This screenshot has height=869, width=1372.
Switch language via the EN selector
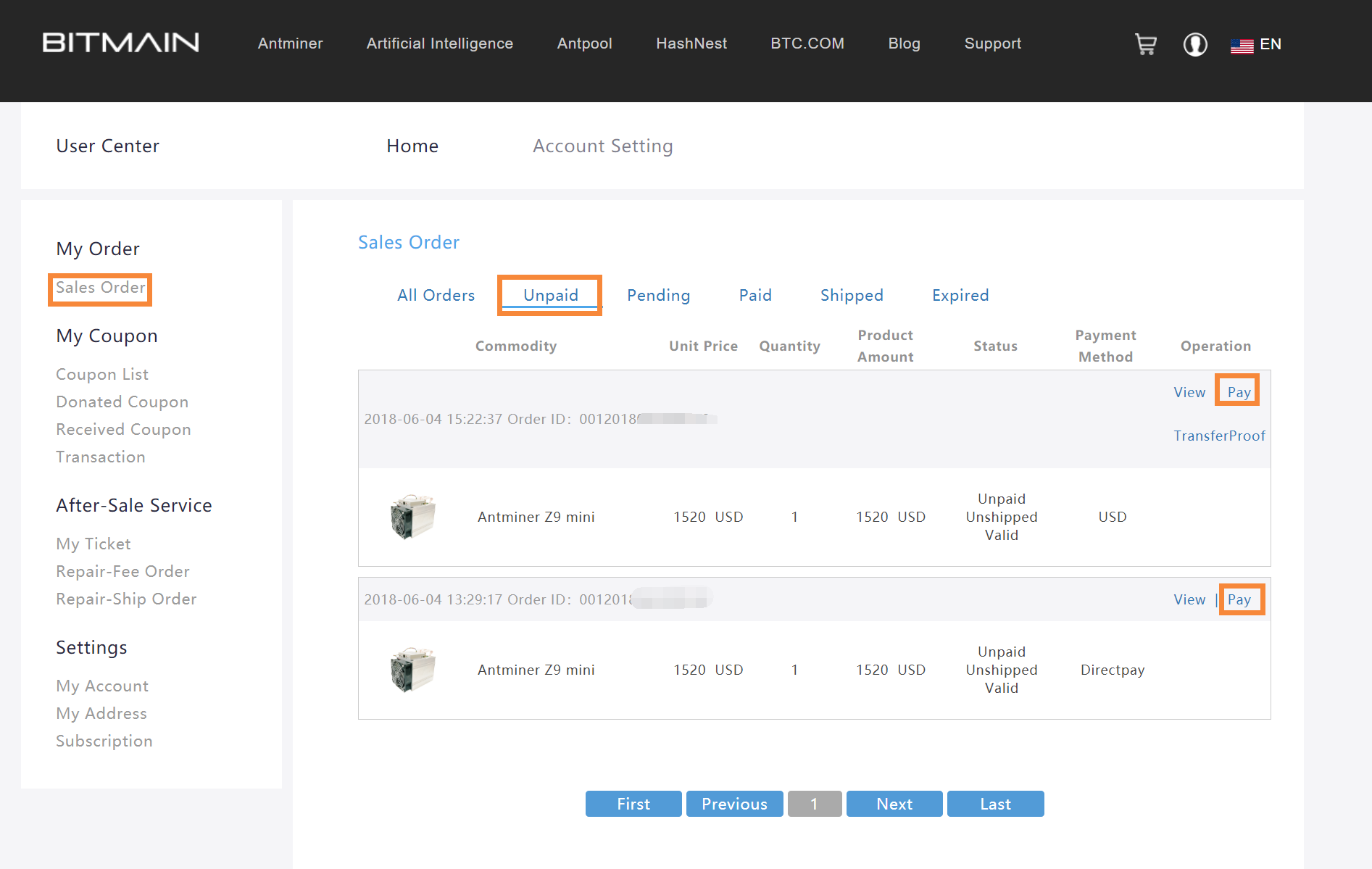(1271, 44)
